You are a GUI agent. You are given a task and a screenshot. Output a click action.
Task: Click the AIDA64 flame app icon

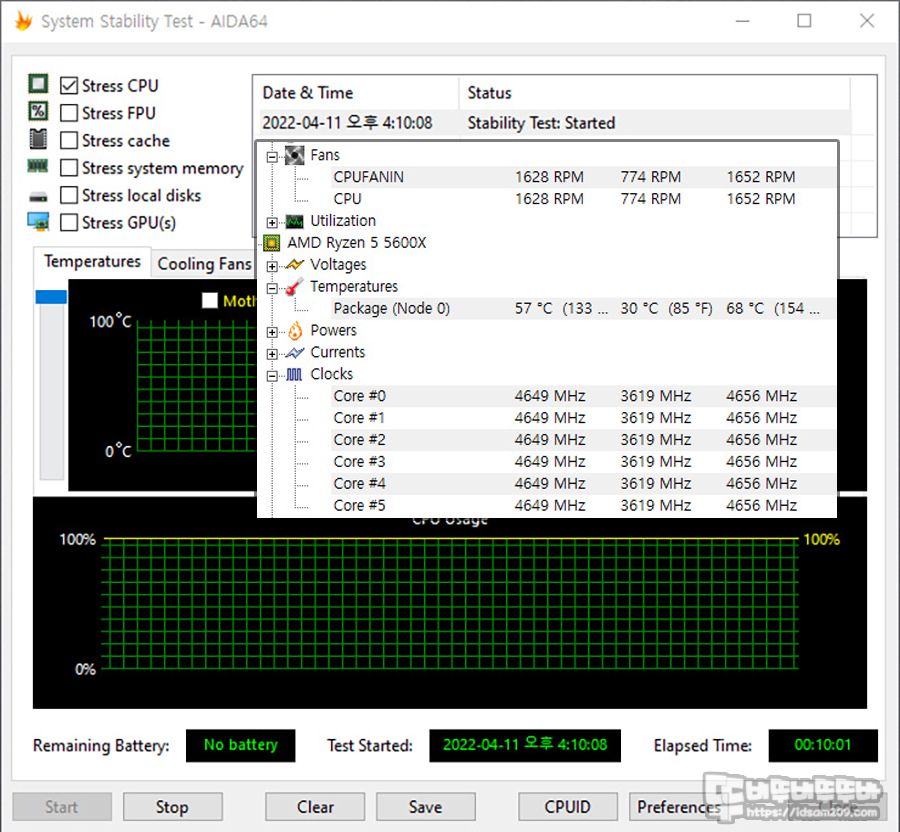pos(23,21)
